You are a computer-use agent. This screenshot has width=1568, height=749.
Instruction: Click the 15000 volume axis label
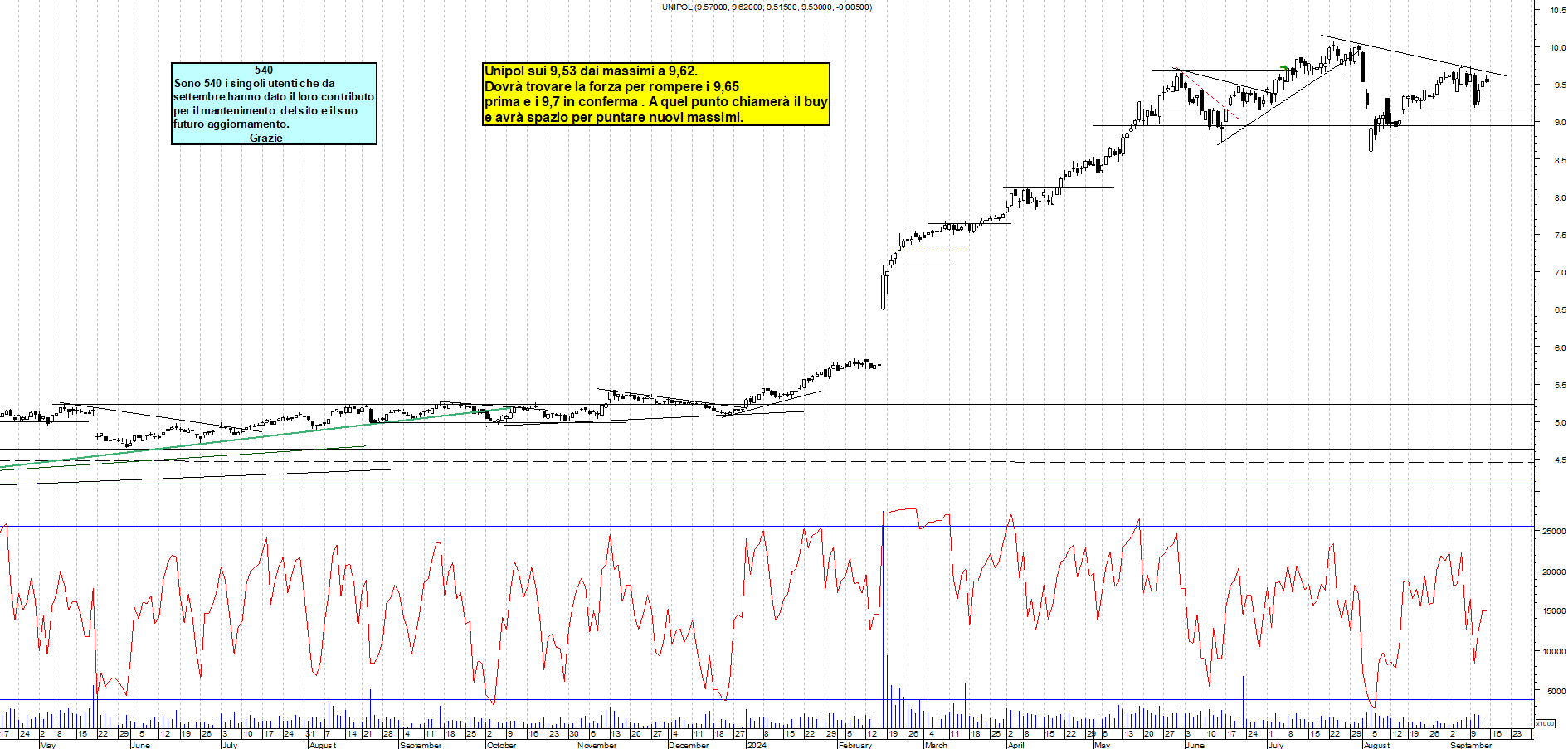[1554, 610]
